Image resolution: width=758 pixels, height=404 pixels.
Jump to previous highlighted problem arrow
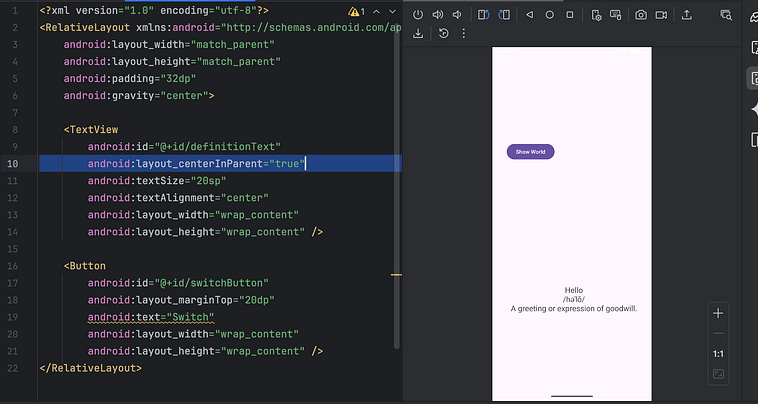coord(376,12)
